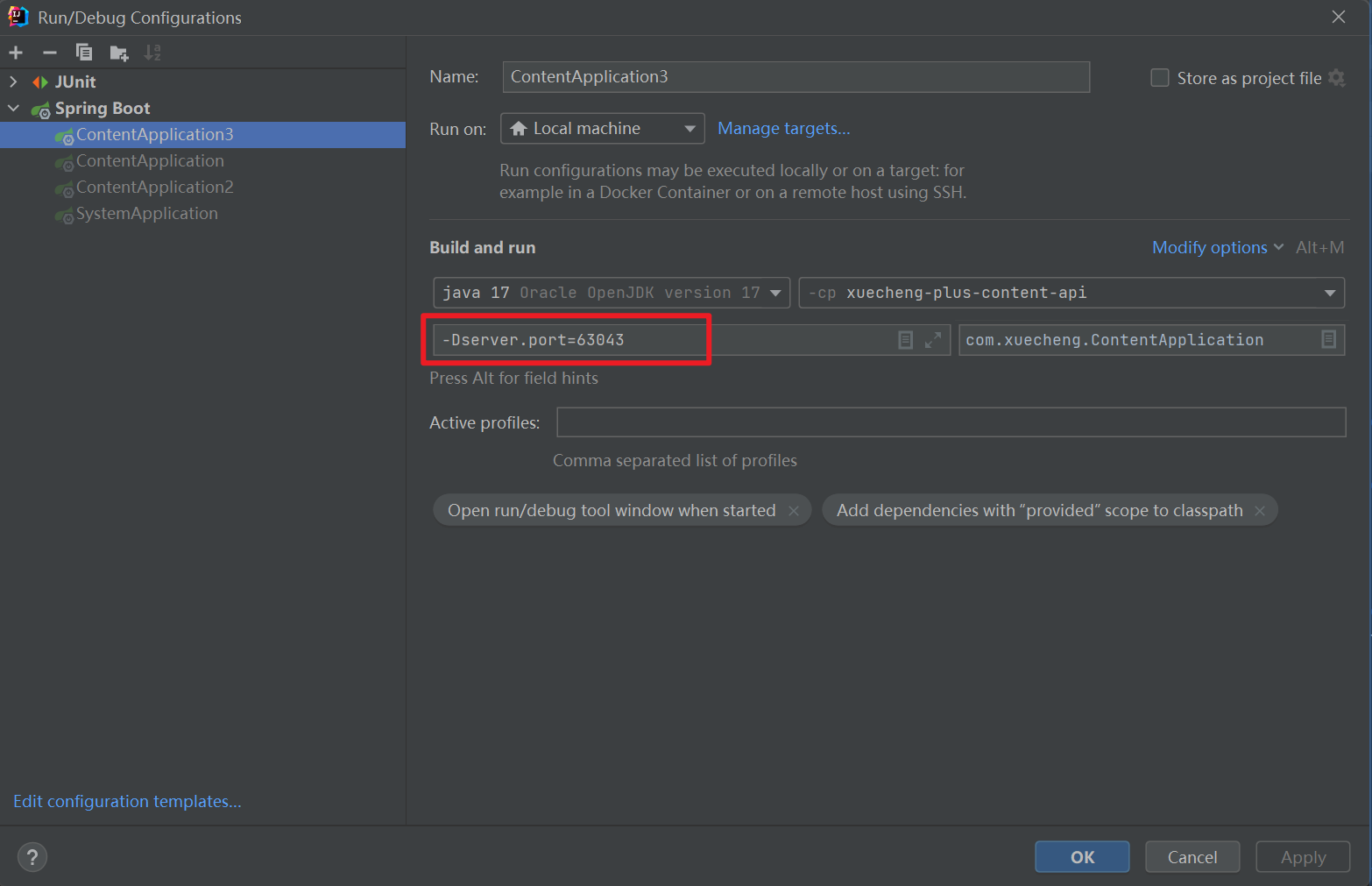Expand the JUnit configurations node
This screenshot has height=886, width=1372.
13,82
